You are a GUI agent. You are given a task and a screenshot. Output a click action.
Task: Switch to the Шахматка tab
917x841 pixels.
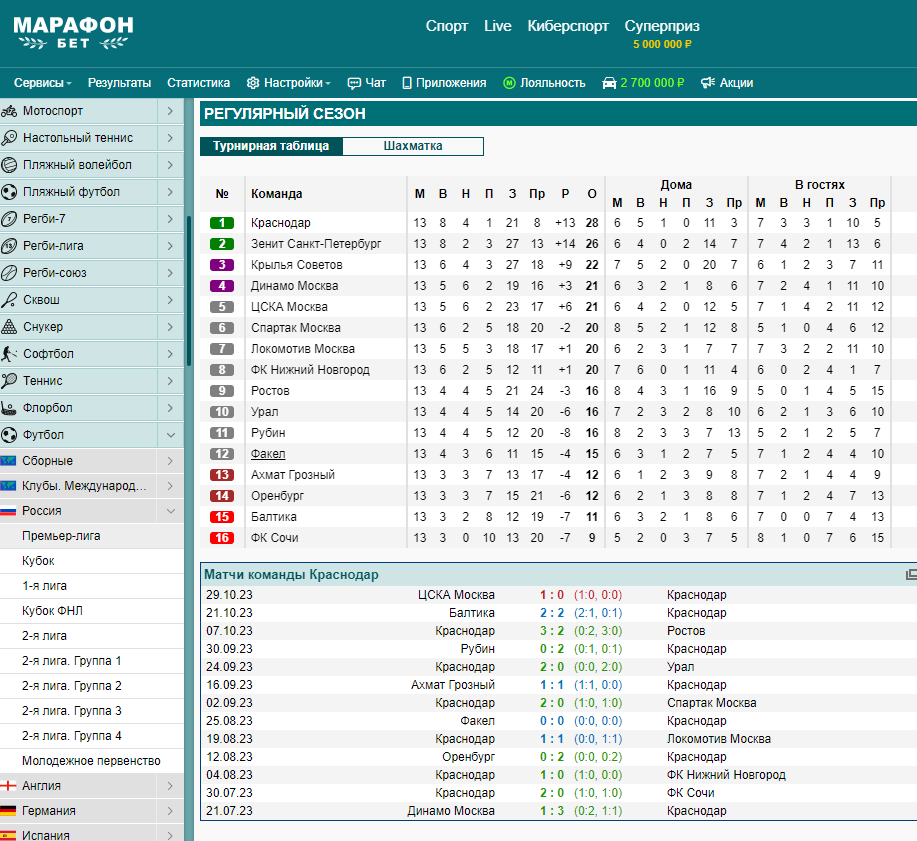coord(413,146)
